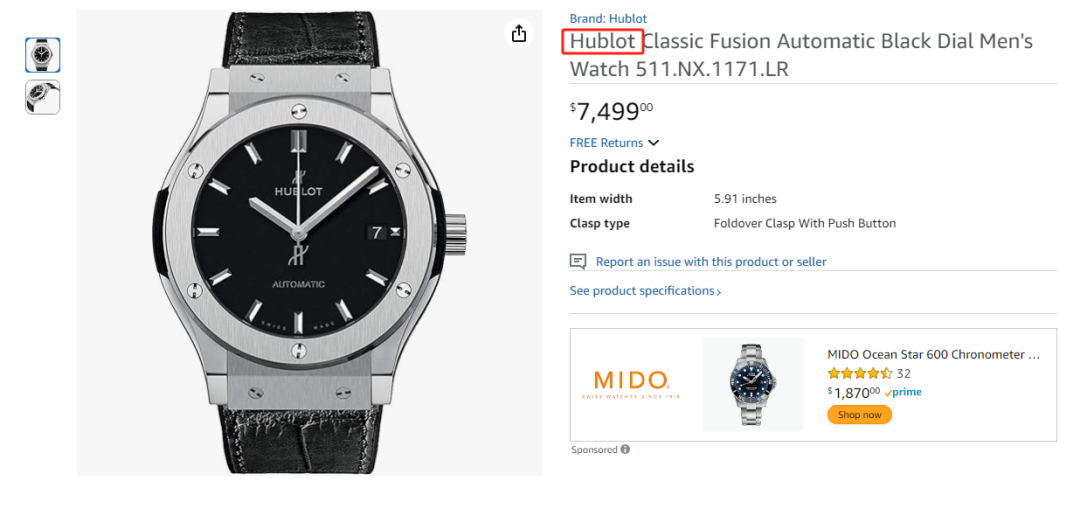
Task: Click the star rating in the MIDO ad
Action: (860, 374)
